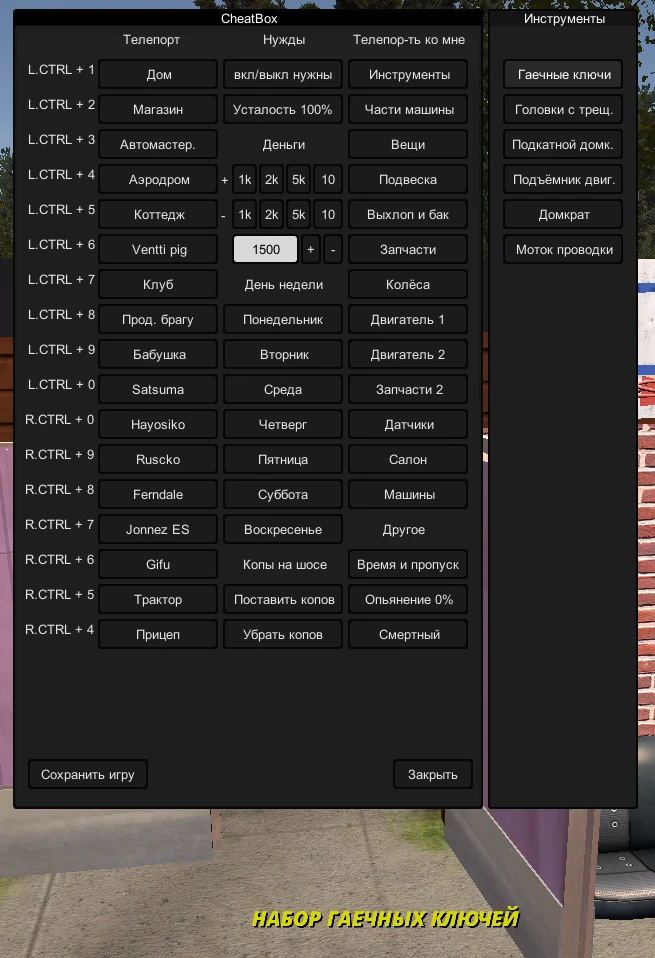Click Сохранить игру button

[87, 774]
